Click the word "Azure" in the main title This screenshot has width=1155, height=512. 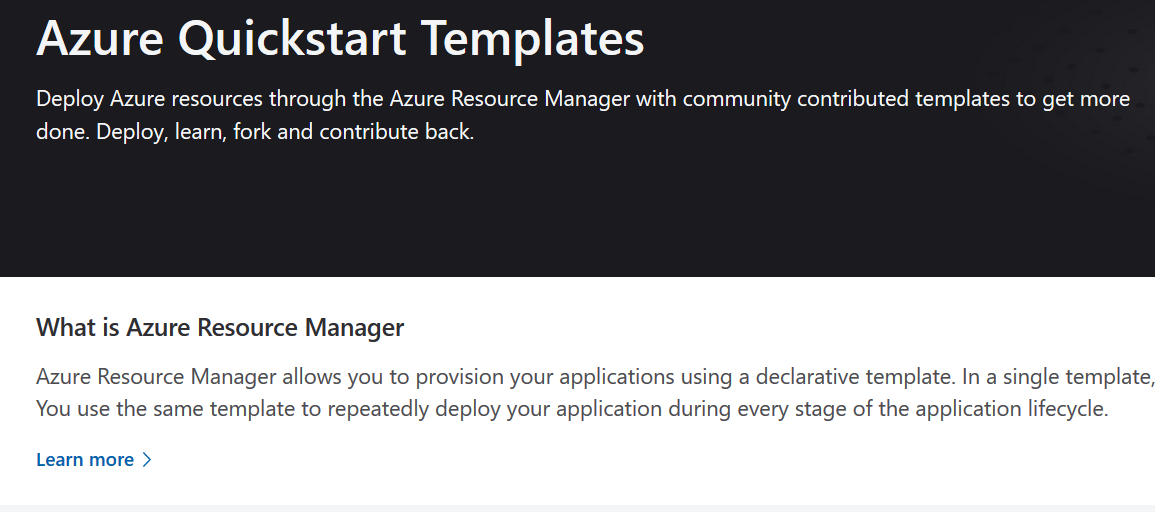pos(100,40)
